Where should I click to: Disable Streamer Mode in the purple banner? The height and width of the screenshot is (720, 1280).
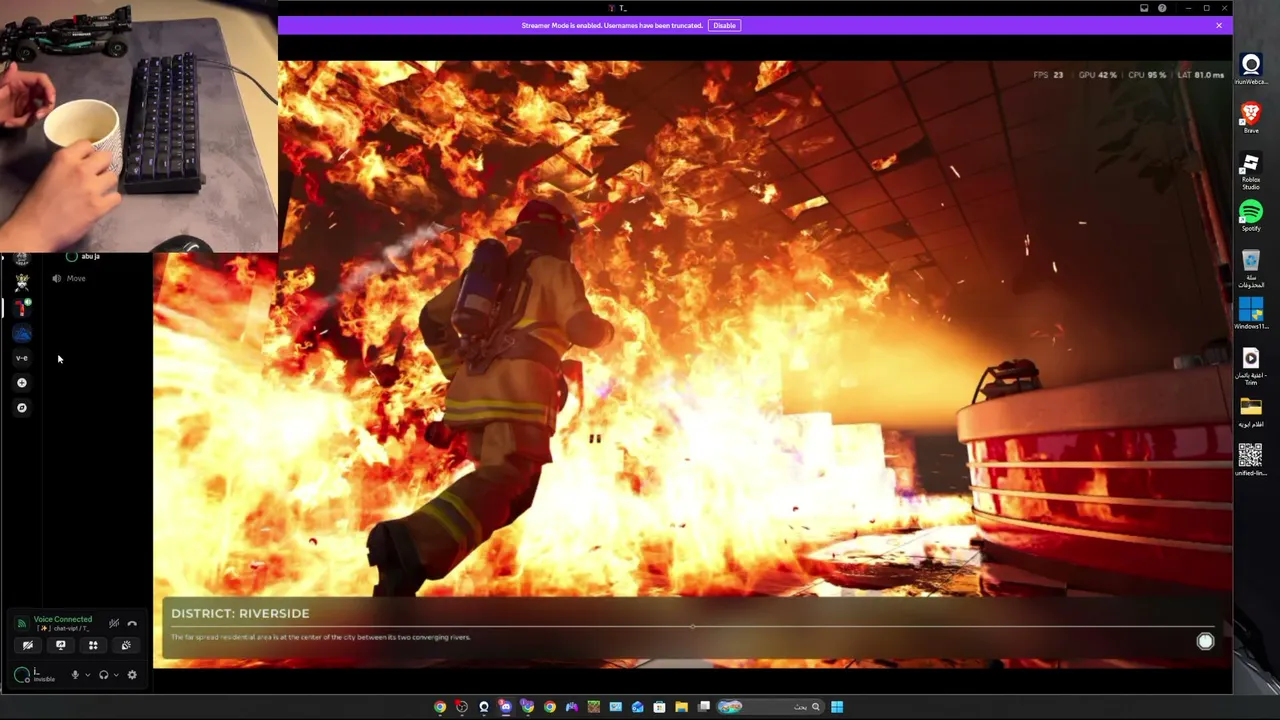click(x=724, y=25)
